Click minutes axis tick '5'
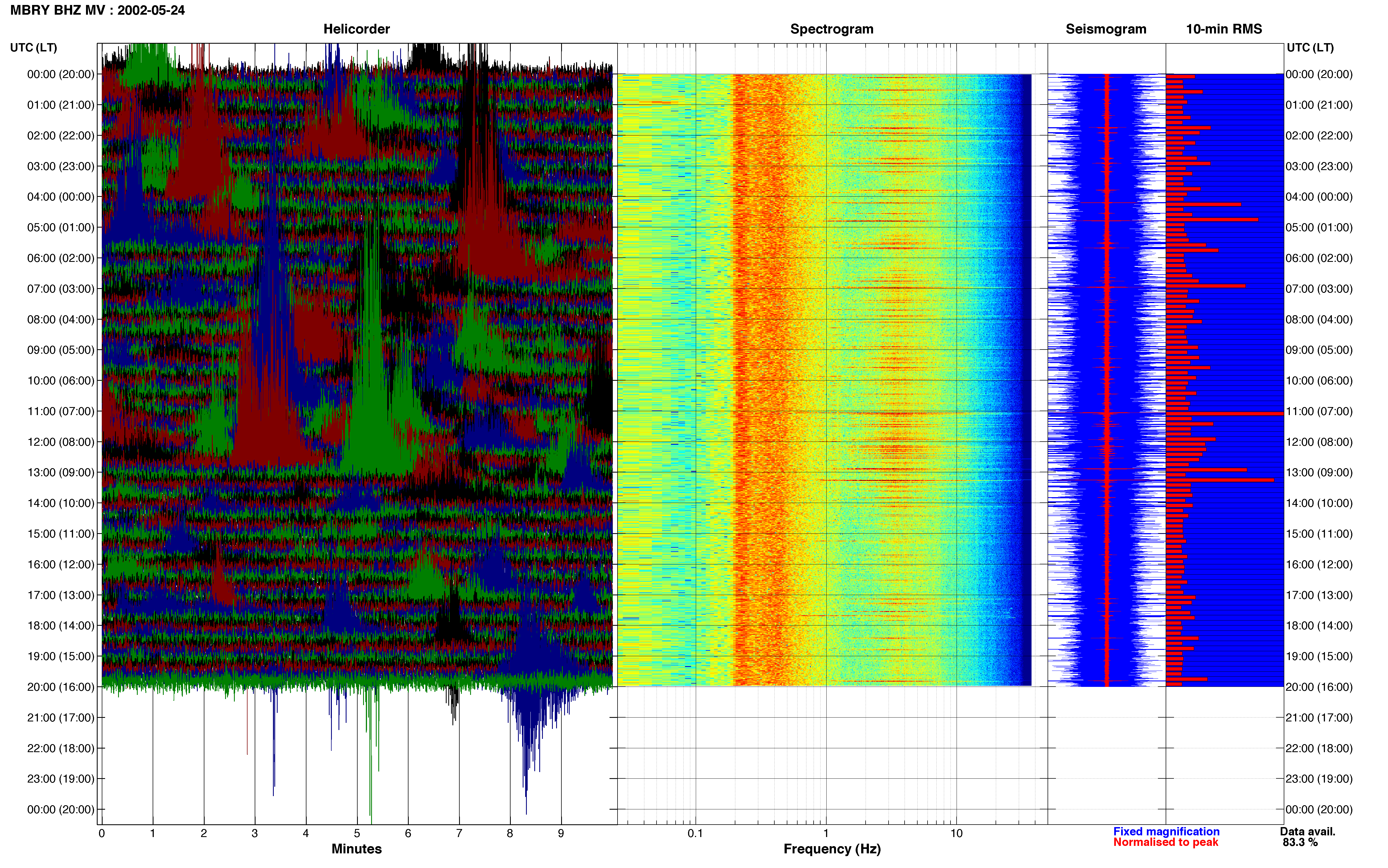The width and height of the screenshot is (1388, 868). pos(357,833)
